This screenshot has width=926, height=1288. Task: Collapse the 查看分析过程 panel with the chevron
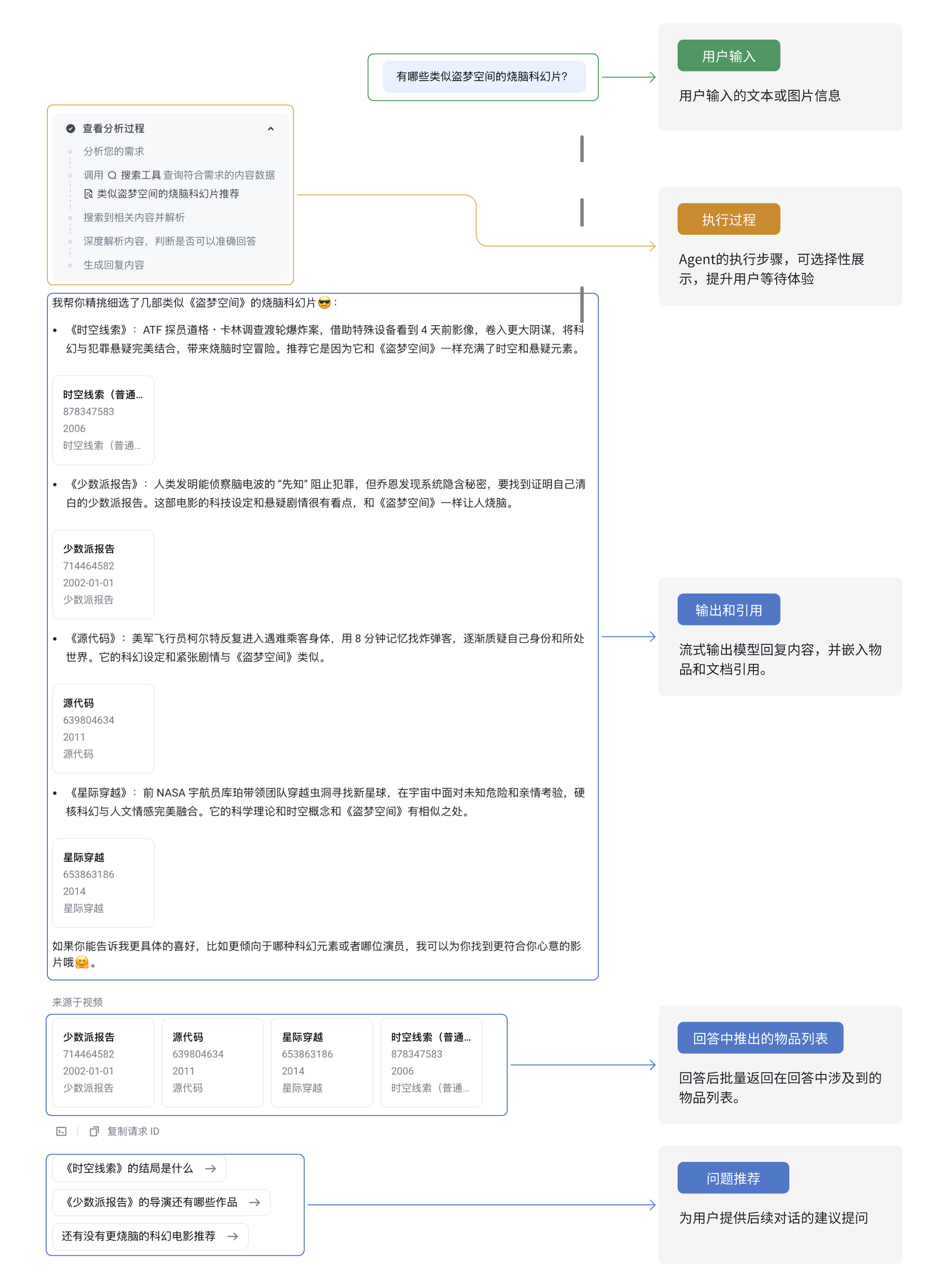pos(271,129)
